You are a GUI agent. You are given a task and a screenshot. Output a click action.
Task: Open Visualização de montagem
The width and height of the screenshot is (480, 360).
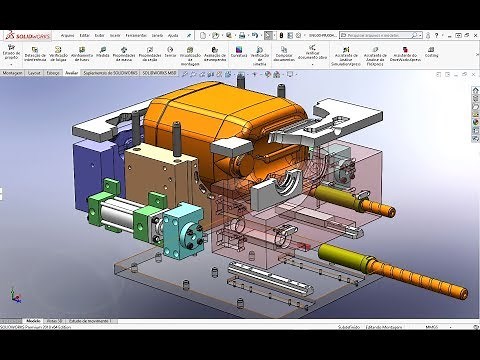tap(190, 56)
